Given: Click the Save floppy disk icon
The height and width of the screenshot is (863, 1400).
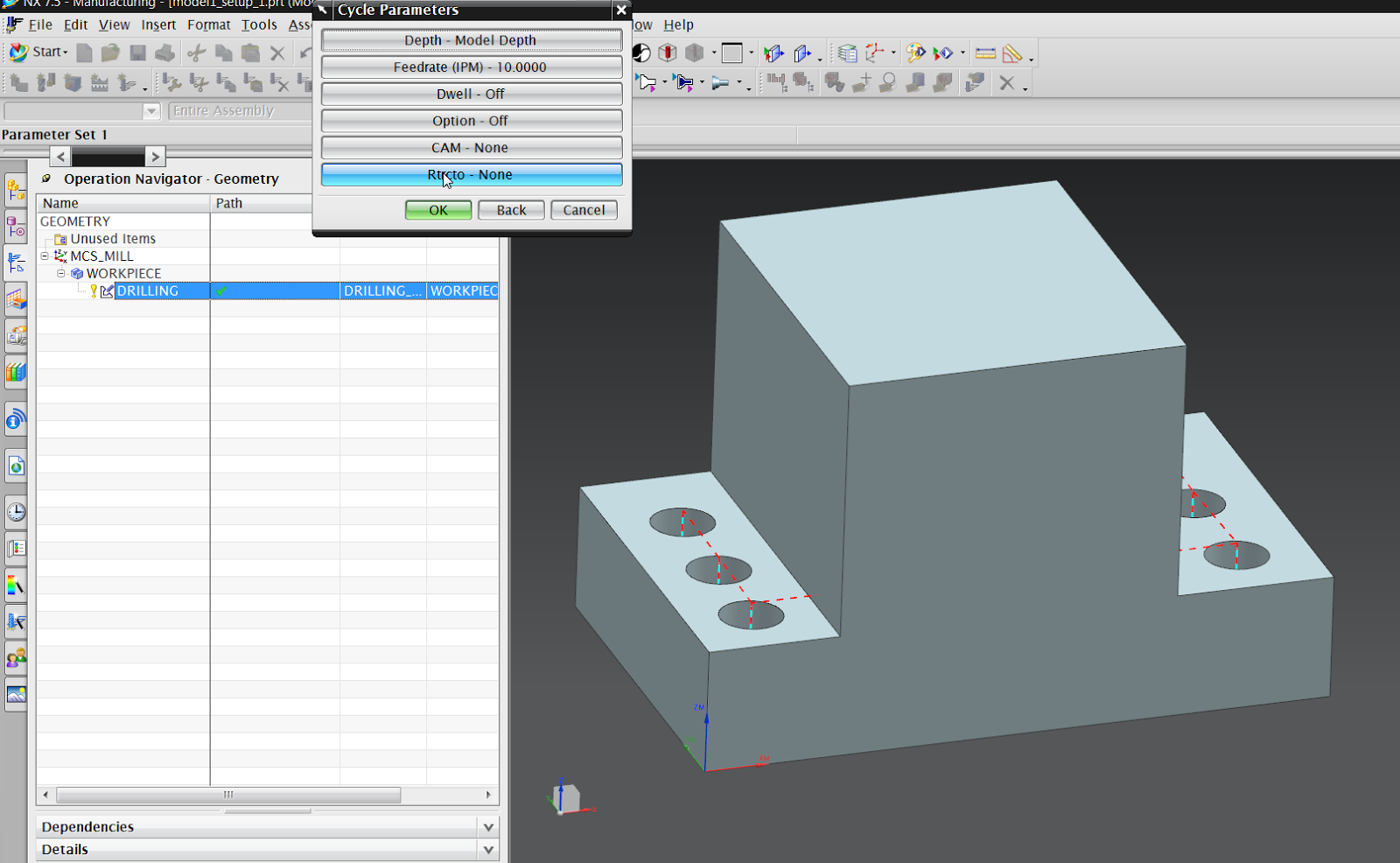Looking at the screenshot, I should 137,53.
